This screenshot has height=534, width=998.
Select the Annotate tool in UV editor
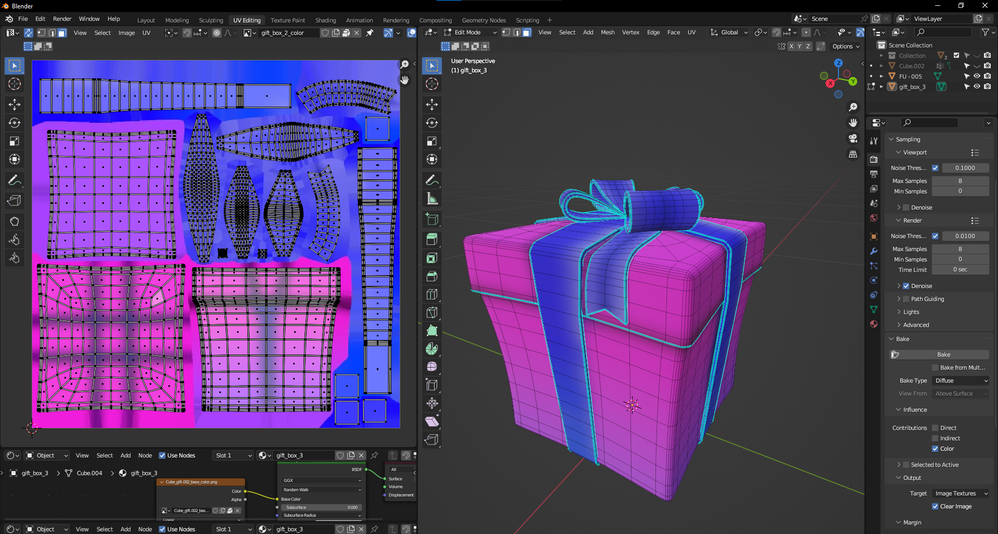[14, 181]
